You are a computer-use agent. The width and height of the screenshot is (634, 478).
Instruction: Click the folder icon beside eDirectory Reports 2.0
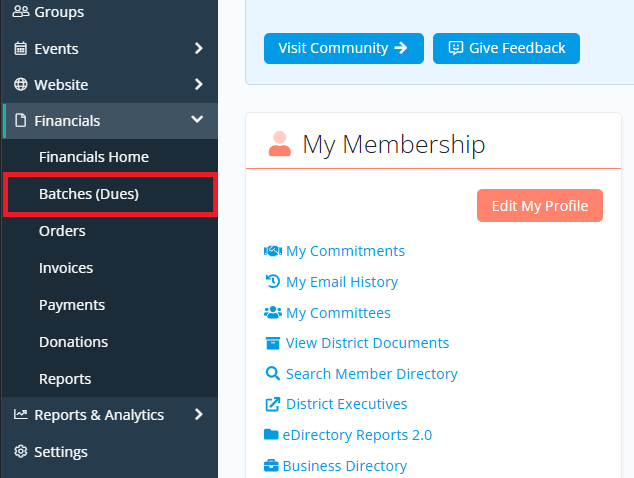point(271,434)
